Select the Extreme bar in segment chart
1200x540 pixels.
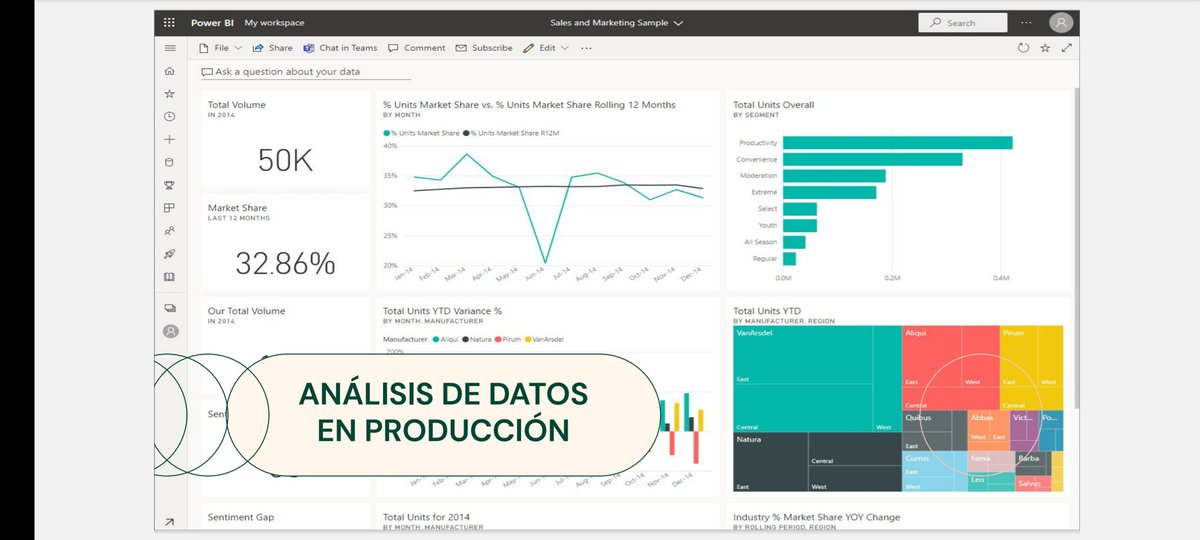(x=829, y=192)
